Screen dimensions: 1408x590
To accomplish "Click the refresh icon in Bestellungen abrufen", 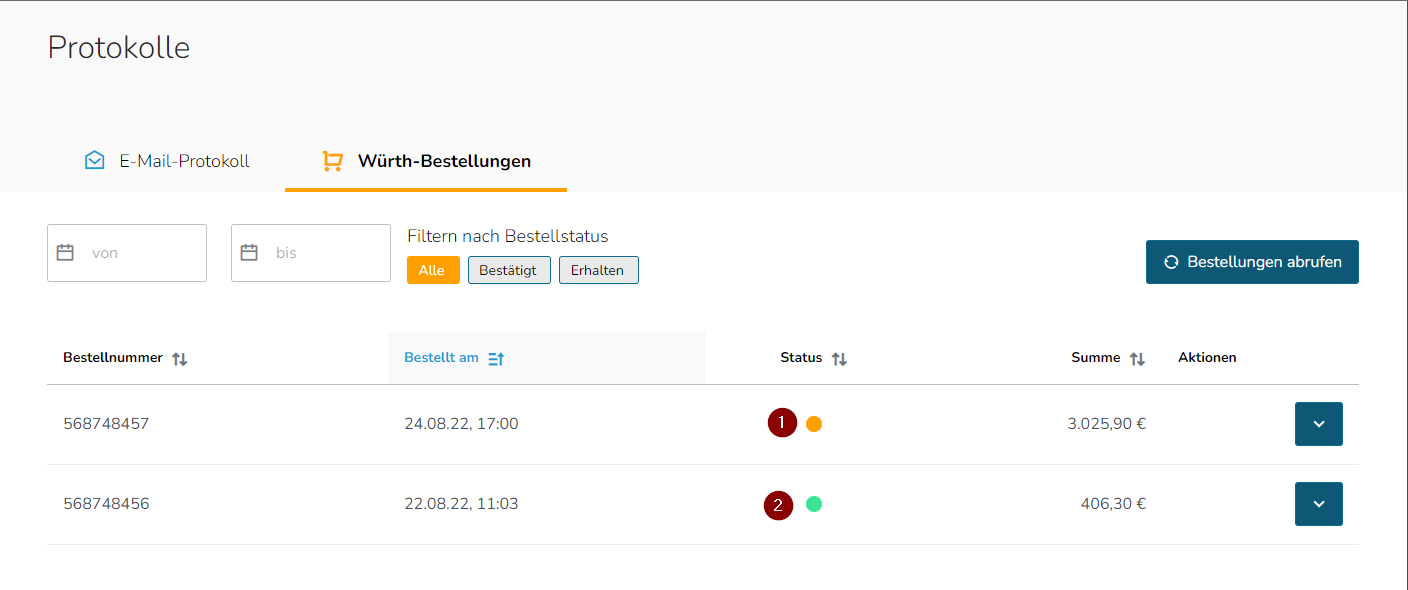I will [1171, 262].
